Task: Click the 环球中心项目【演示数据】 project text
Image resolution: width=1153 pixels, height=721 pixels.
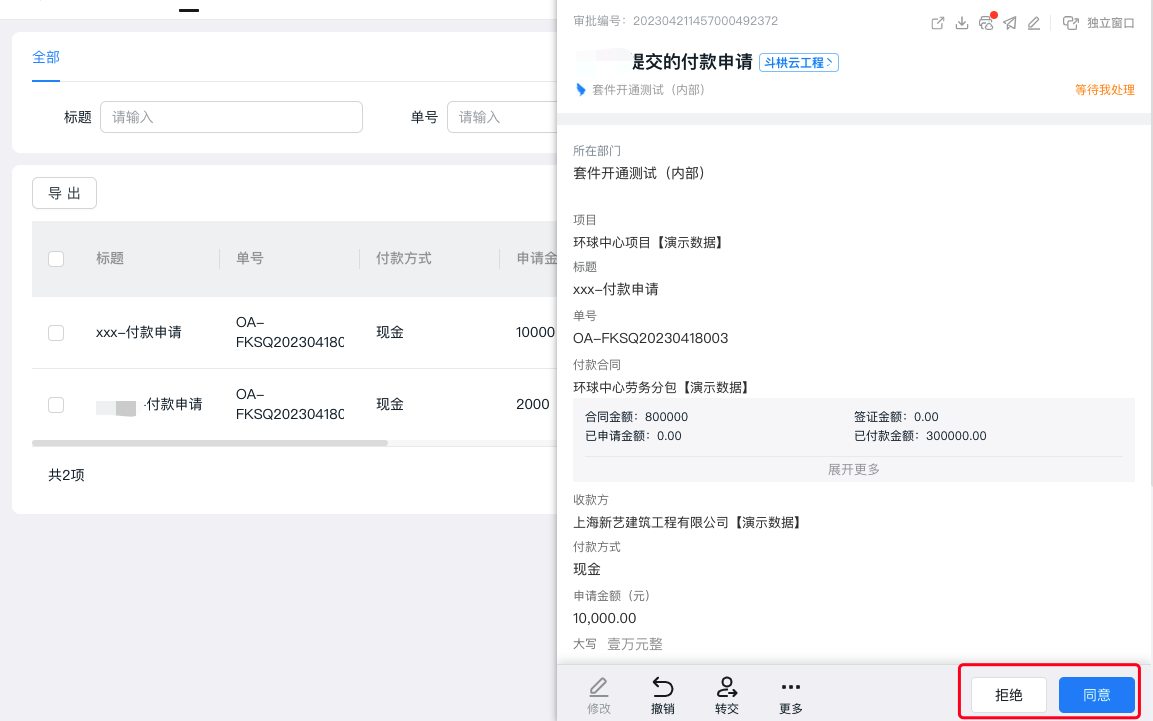Action: tap(647, 243)
